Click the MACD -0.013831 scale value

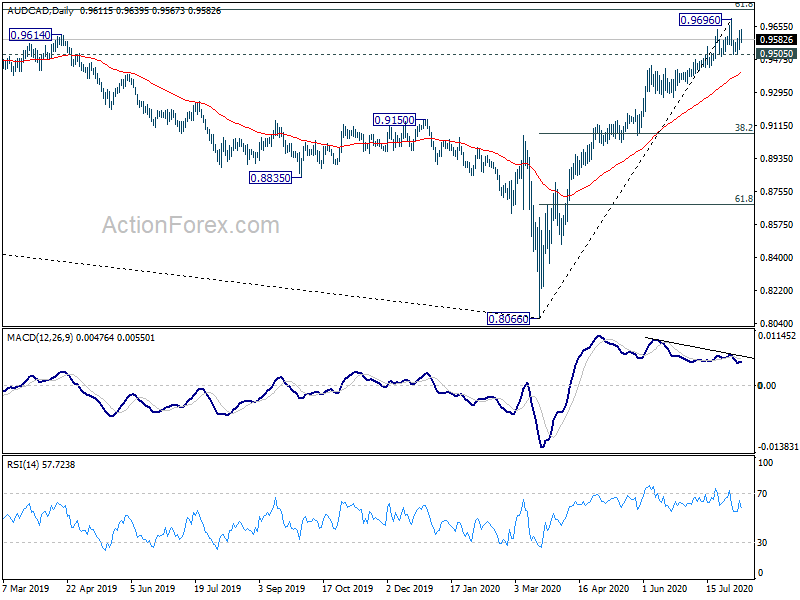click(x=777, y=447)
